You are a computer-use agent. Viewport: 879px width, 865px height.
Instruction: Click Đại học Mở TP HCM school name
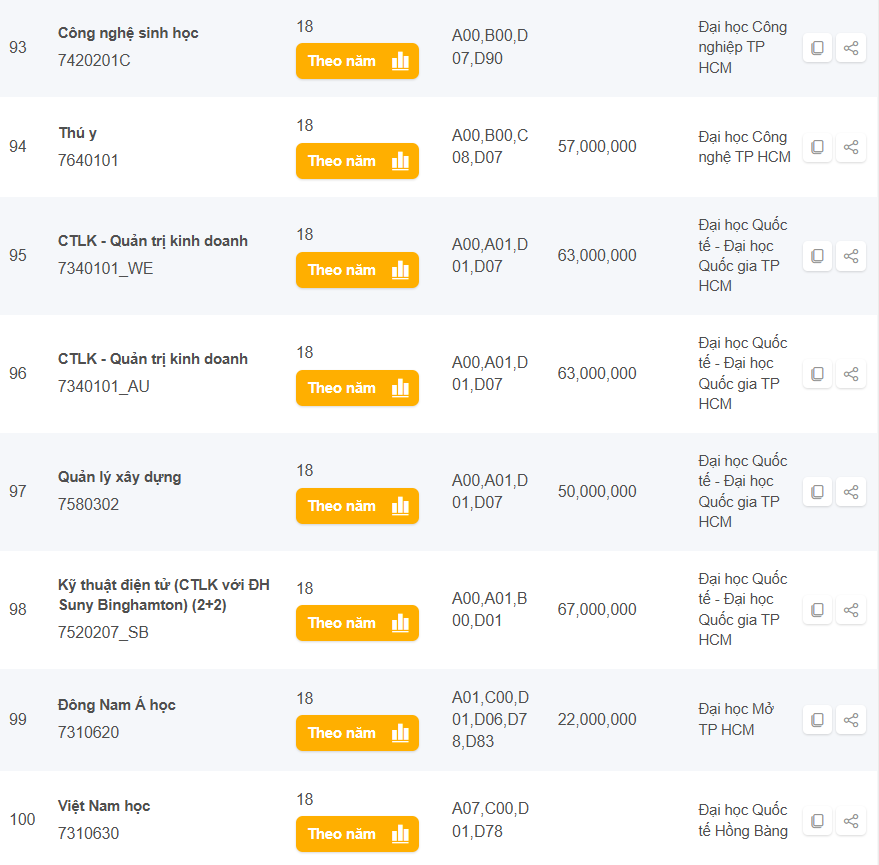[736, 719]
